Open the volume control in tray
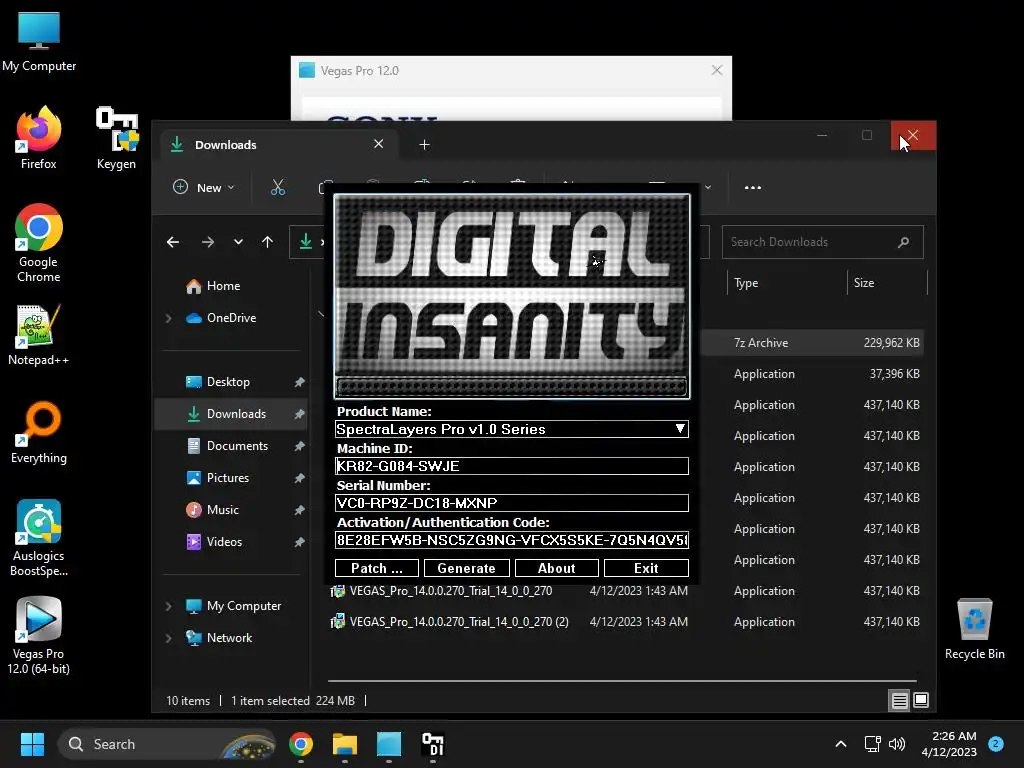Screen dimensions: 1024x768 (897, 744)
